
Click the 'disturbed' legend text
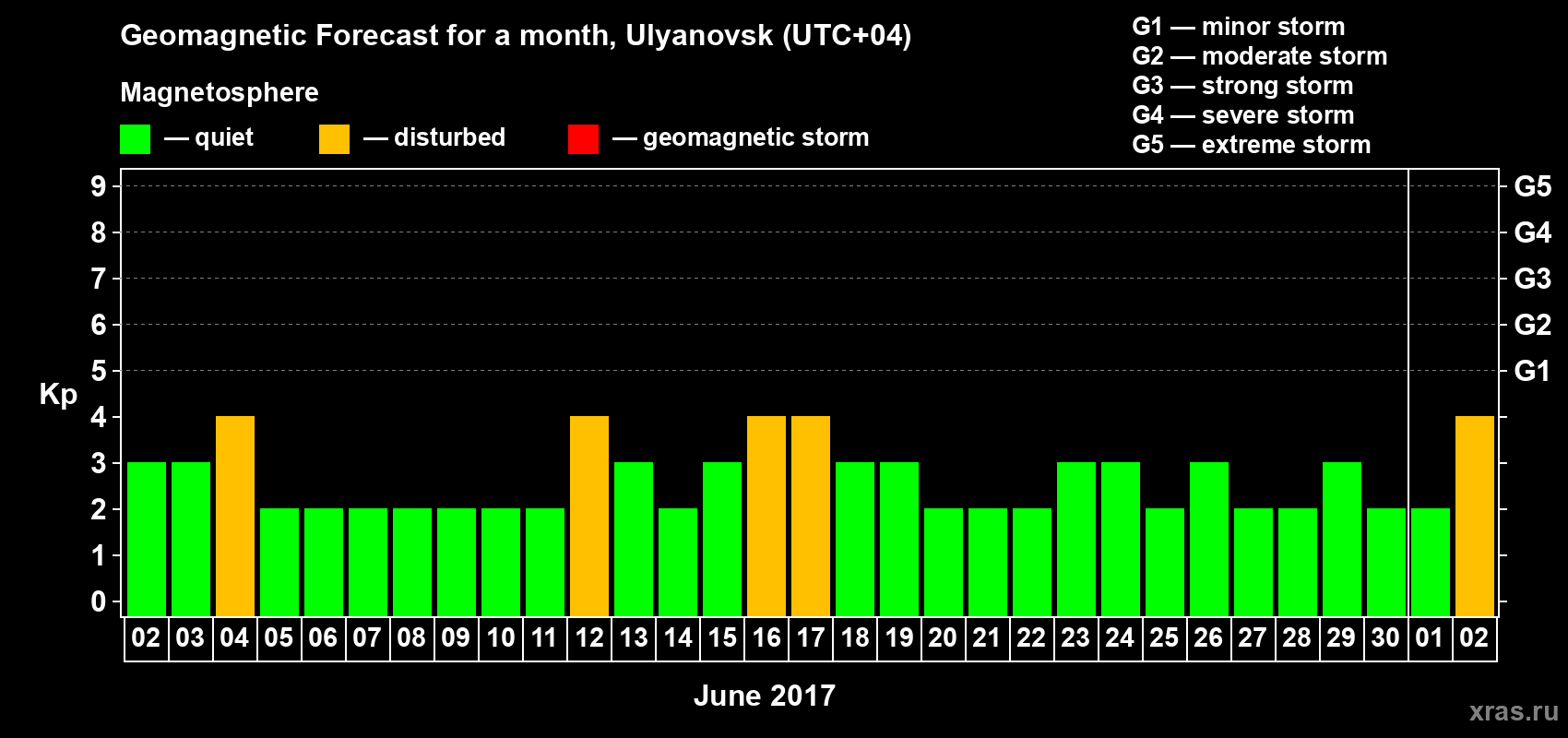click(450, 137)
